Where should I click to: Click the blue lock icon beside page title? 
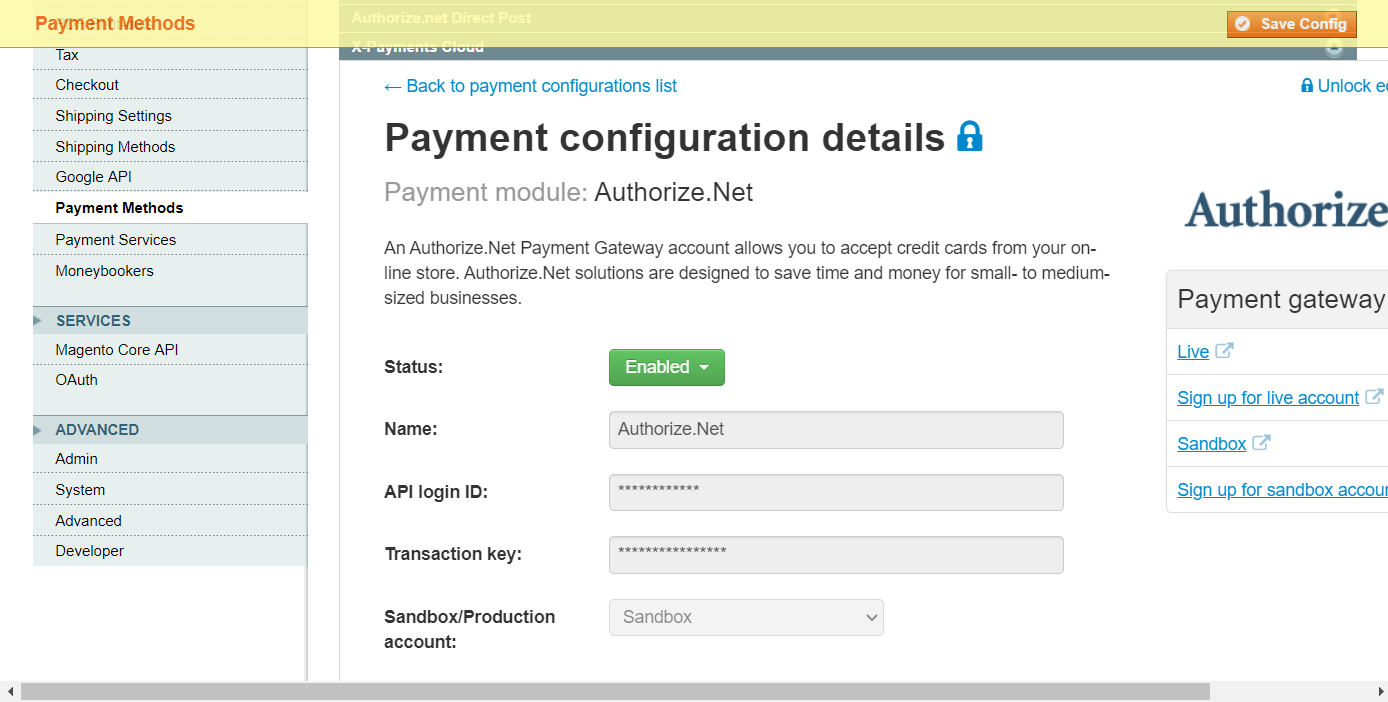[x=970, y=136]
